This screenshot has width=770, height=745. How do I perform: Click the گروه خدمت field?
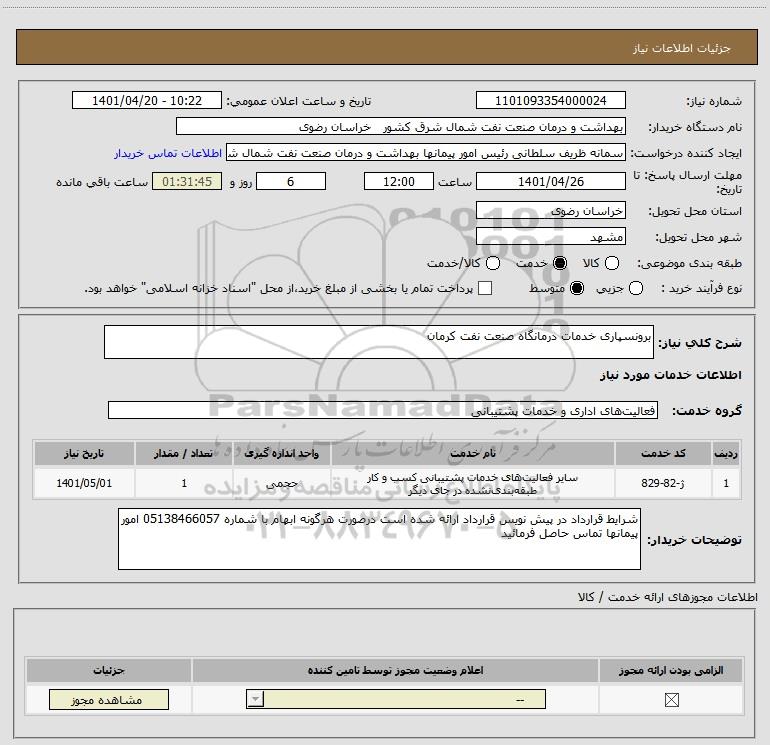pyautogui.click(x=383, y=410)
